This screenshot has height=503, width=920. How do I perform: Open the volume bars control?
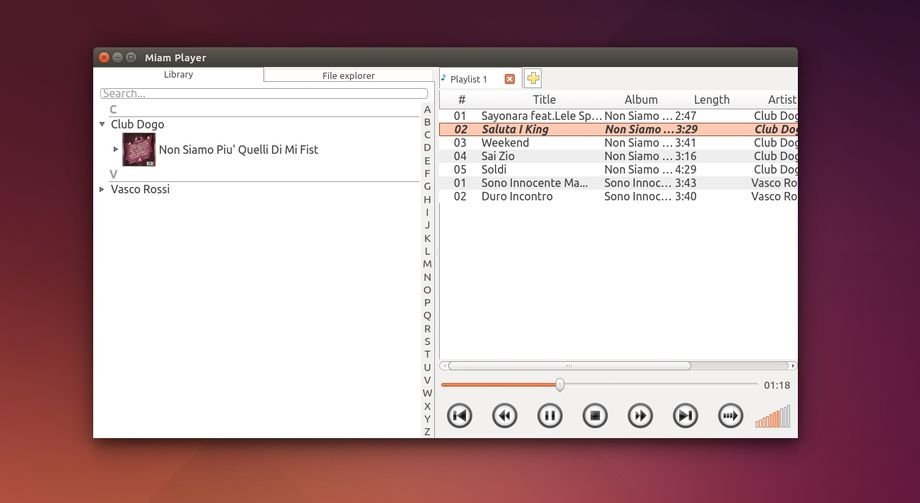(x=773, y=416)
